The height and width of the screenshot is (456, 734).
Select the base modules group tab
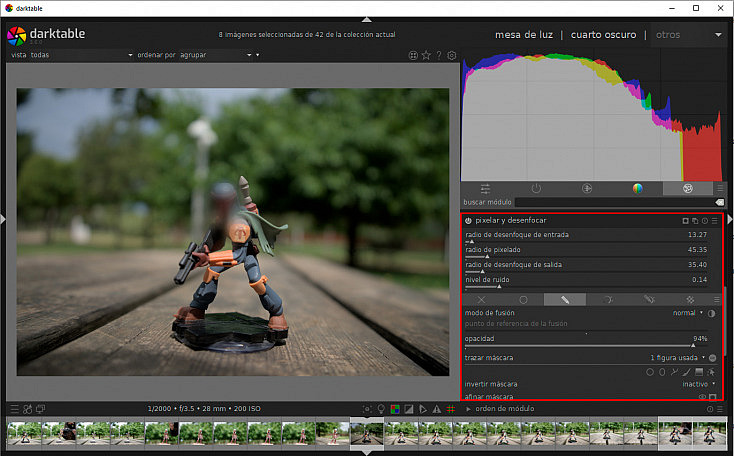tap(587, 188)
